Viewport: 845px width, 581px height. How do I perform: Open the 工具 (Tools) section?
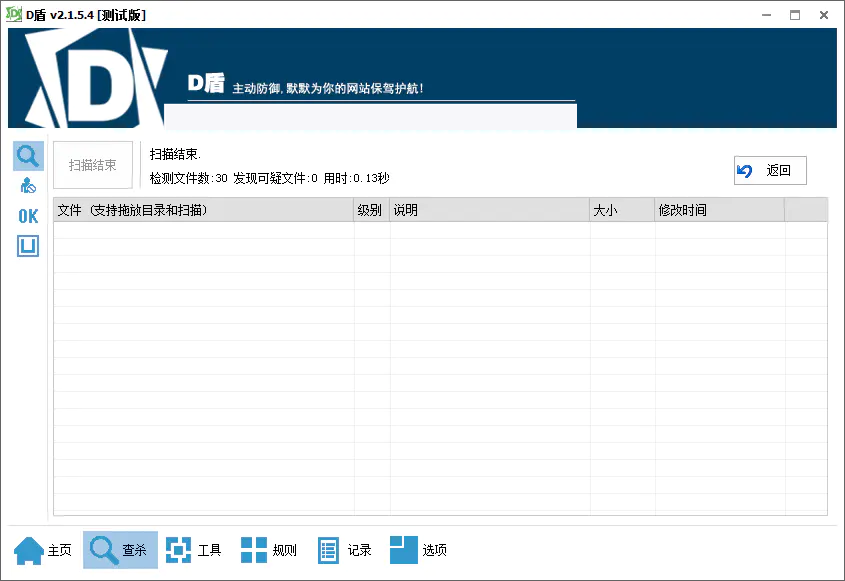[x=194, y=549]
